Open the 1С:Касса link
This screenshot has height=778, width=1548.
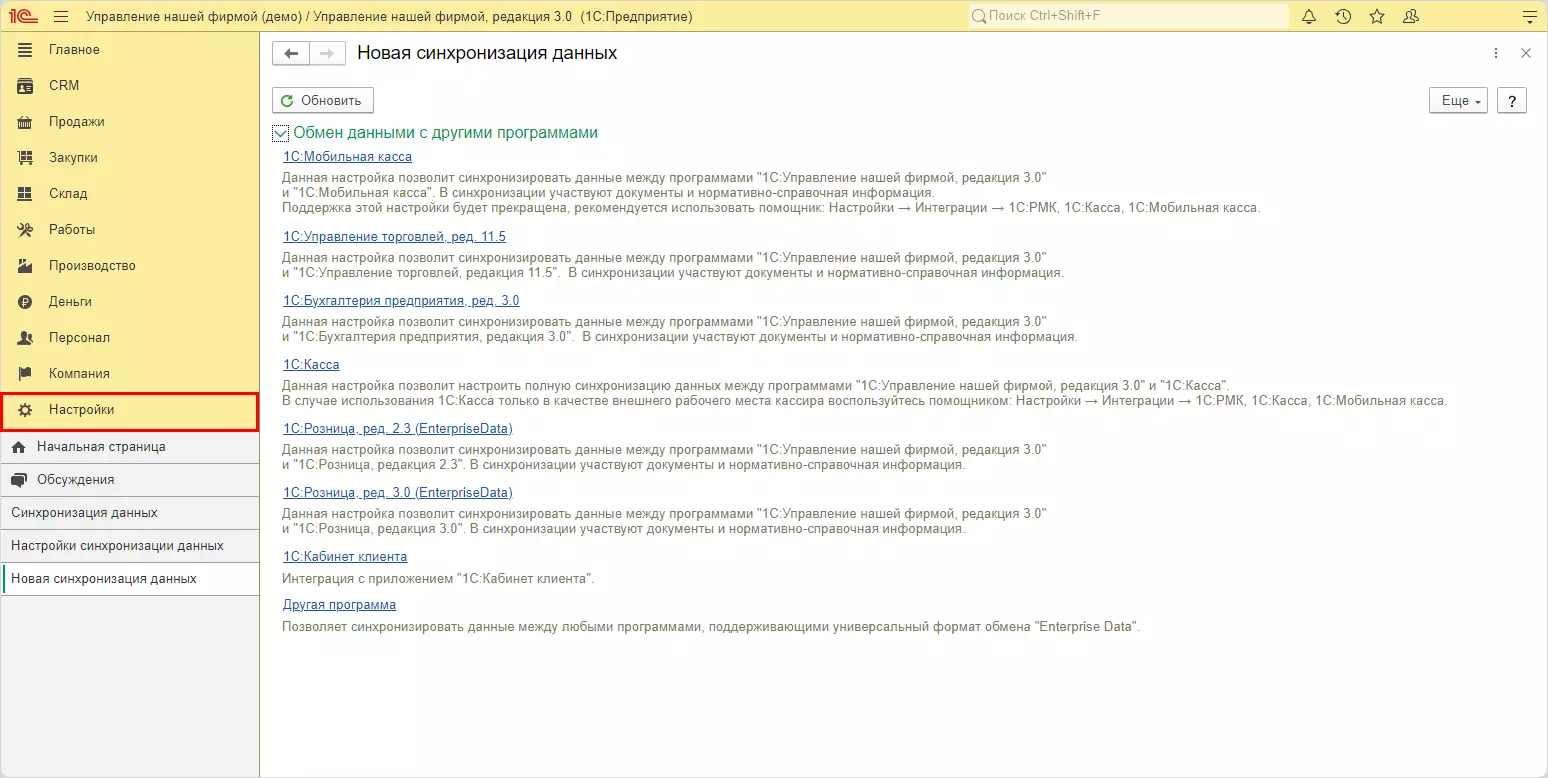tap(311, 365)
